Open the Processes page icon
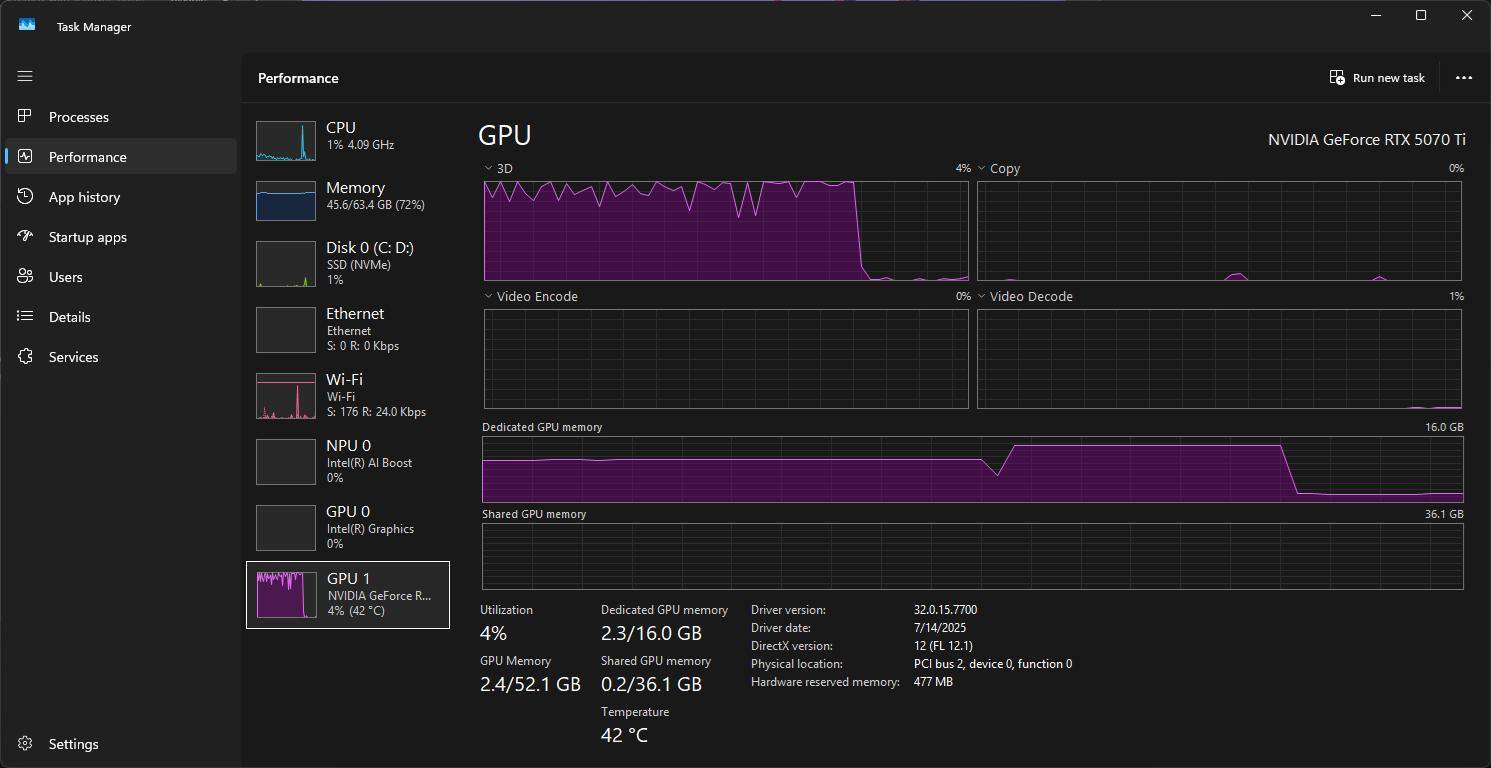Viewport: 1491px width, 768px height. click(x=26, y=117)
